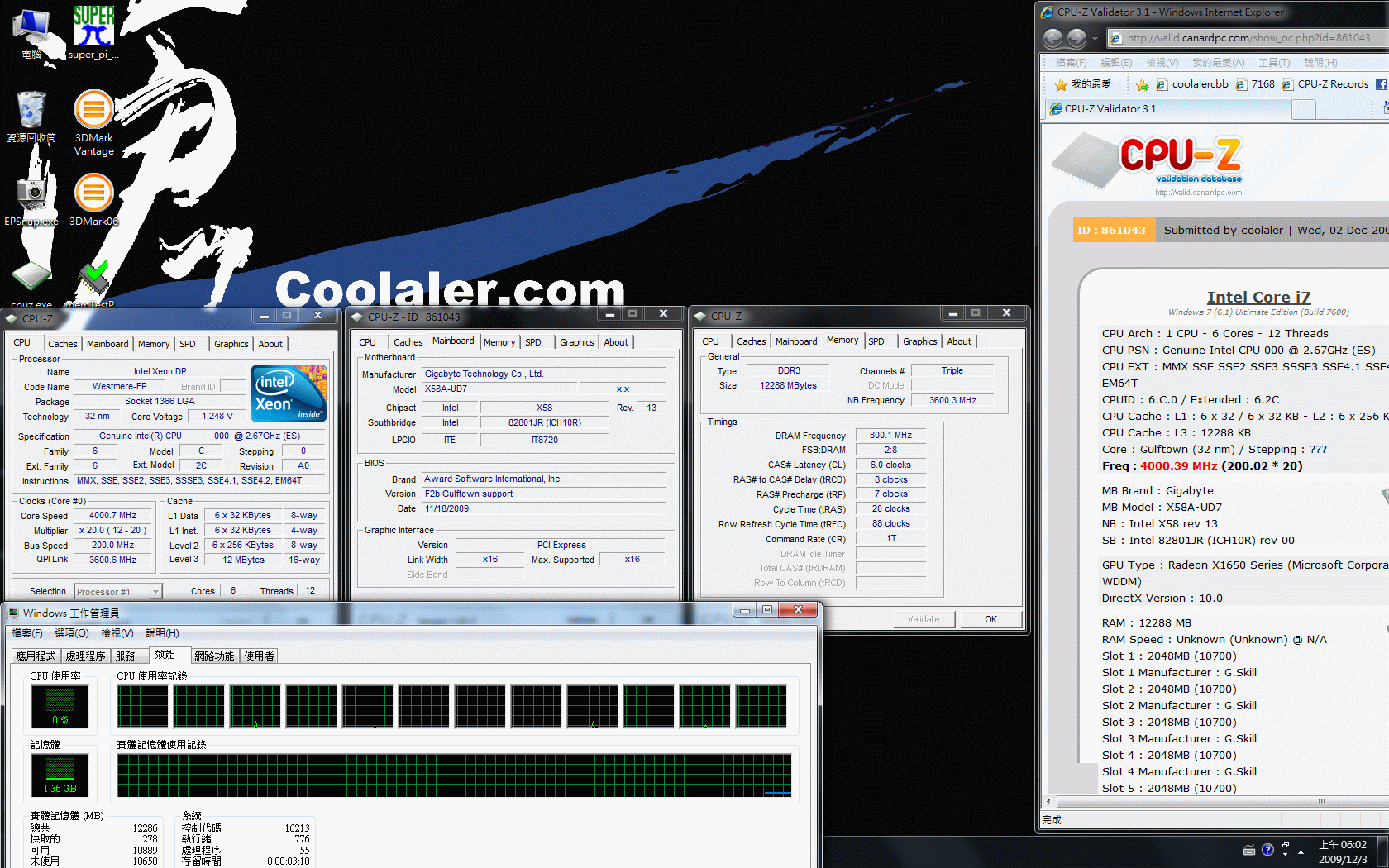Click the CPU 使用率 meter showing 0 %
The height and width of the screenshot is (868, 1389).
[60, 707]
